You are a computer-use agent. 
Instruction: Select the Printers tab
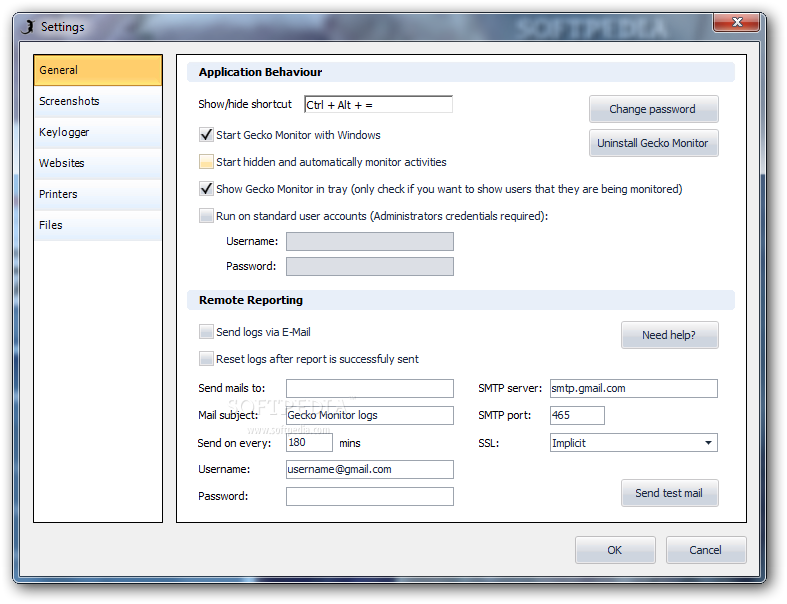pos(98,195)
